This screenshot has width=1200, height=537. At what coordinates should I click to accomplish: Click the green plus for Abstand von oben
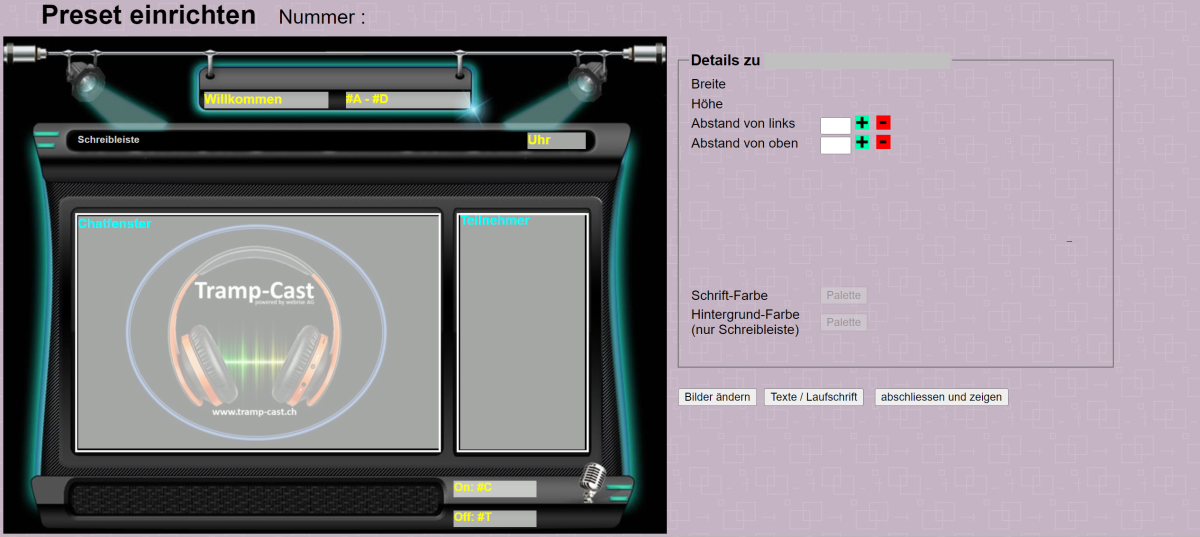[862, 142]
